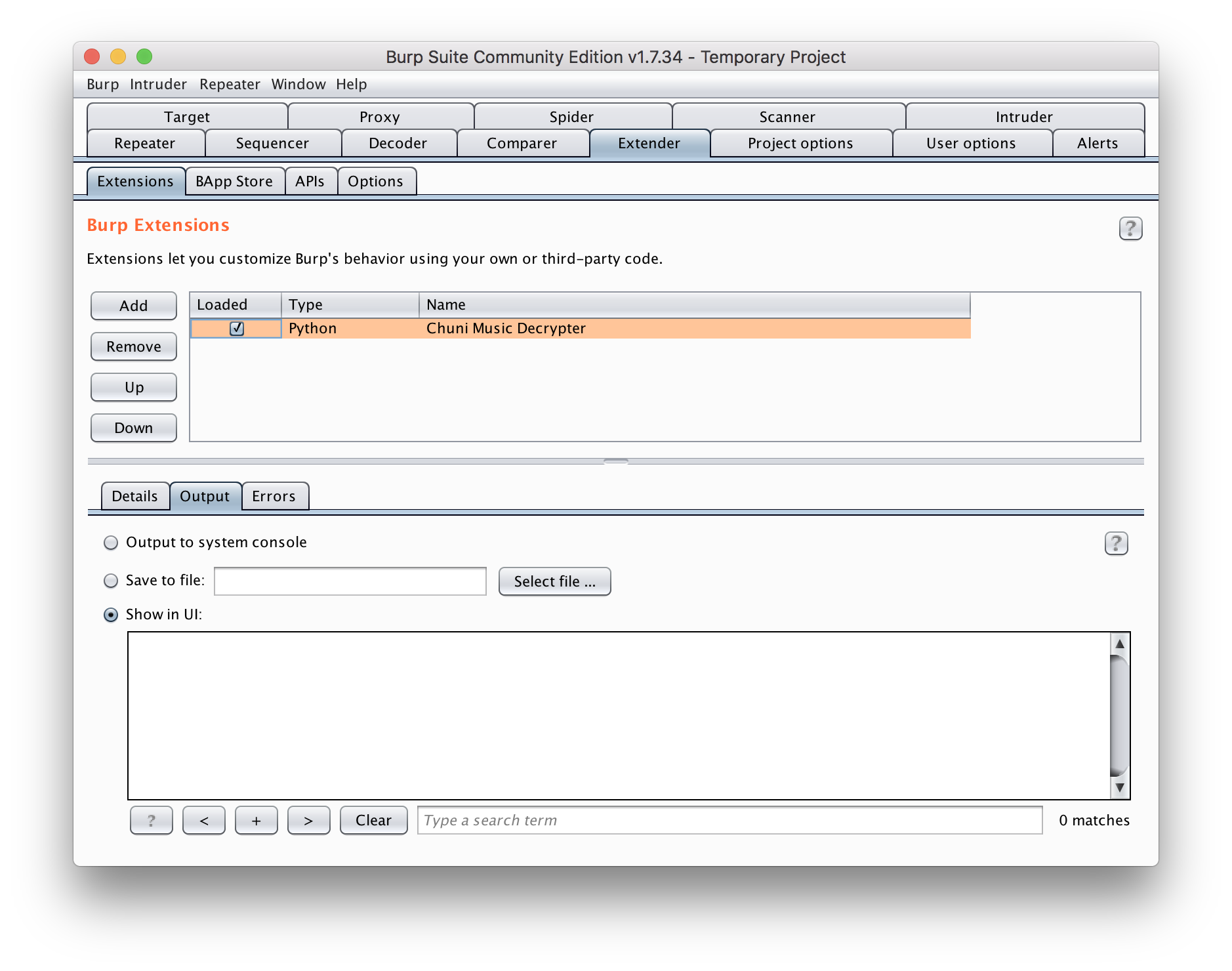Click the output area vertical scrollbar
1232x971 pixels.
pos(1120,715)
